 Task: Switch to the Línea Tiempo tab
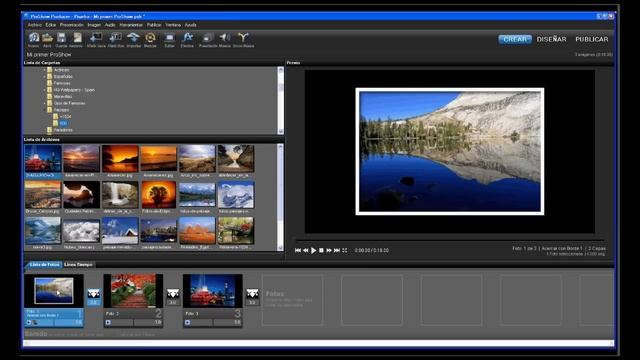(78, 264)
